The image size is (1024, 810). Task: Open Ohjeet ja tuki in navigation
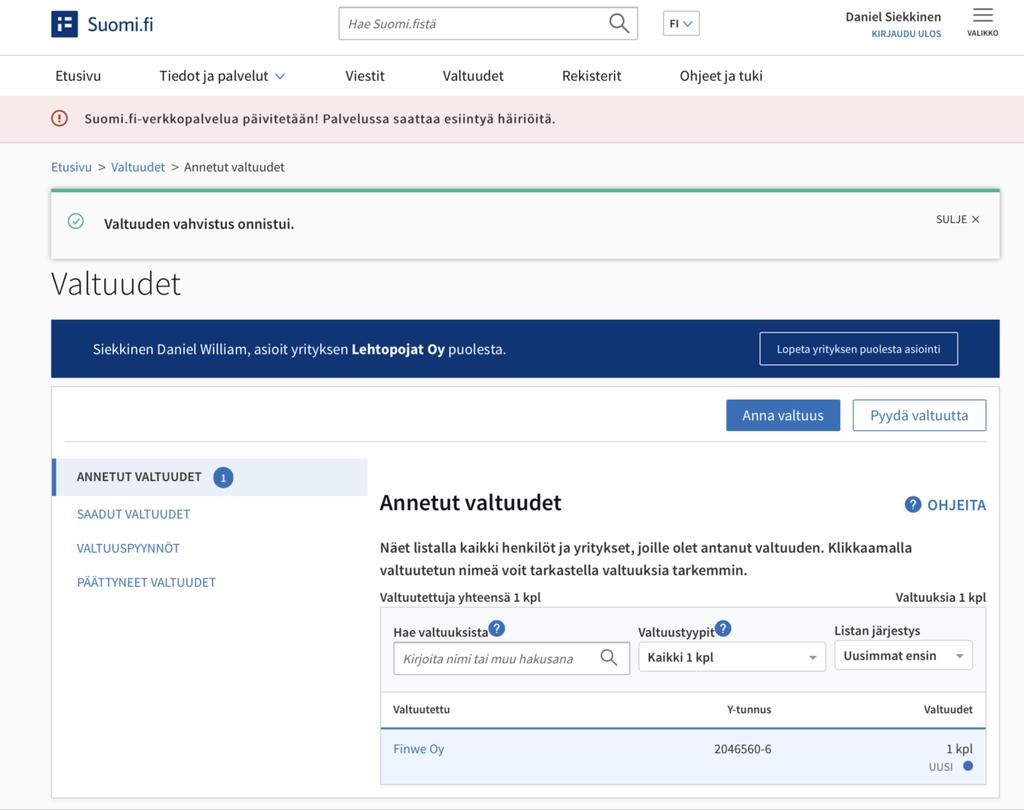click(721, 76)
